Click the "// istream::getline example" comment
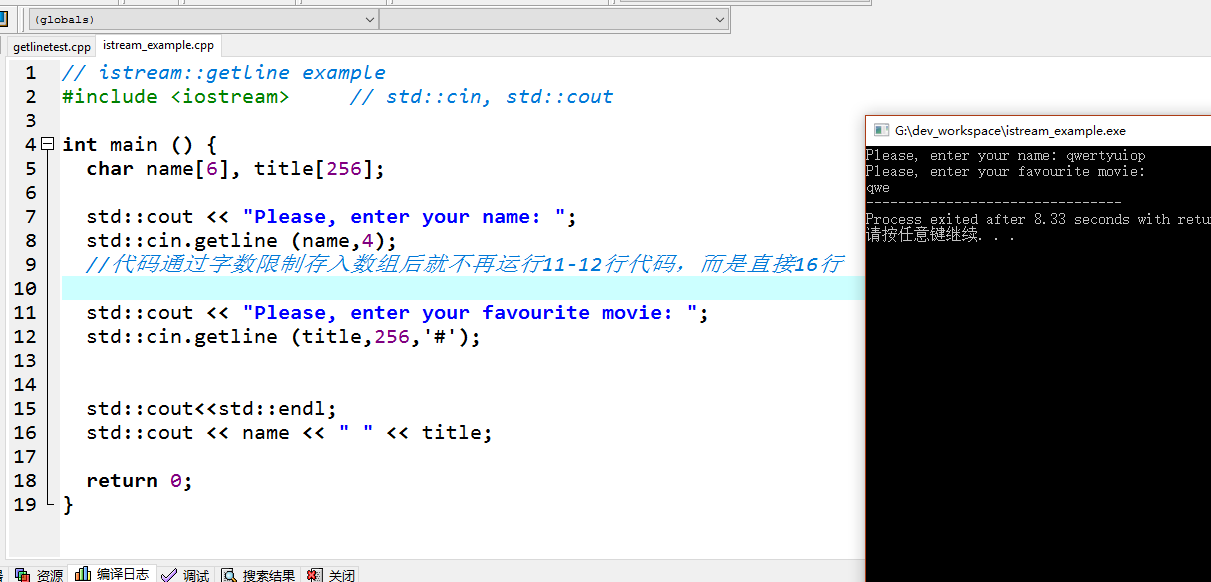Screen dimensions: 1211x582 tap(223, 73)
